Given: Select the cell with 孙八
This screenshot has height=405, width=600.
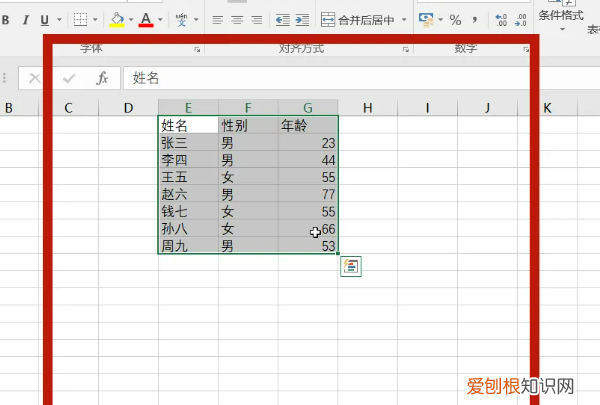Looking at the screenshot, I should click(x=188, y=229).
